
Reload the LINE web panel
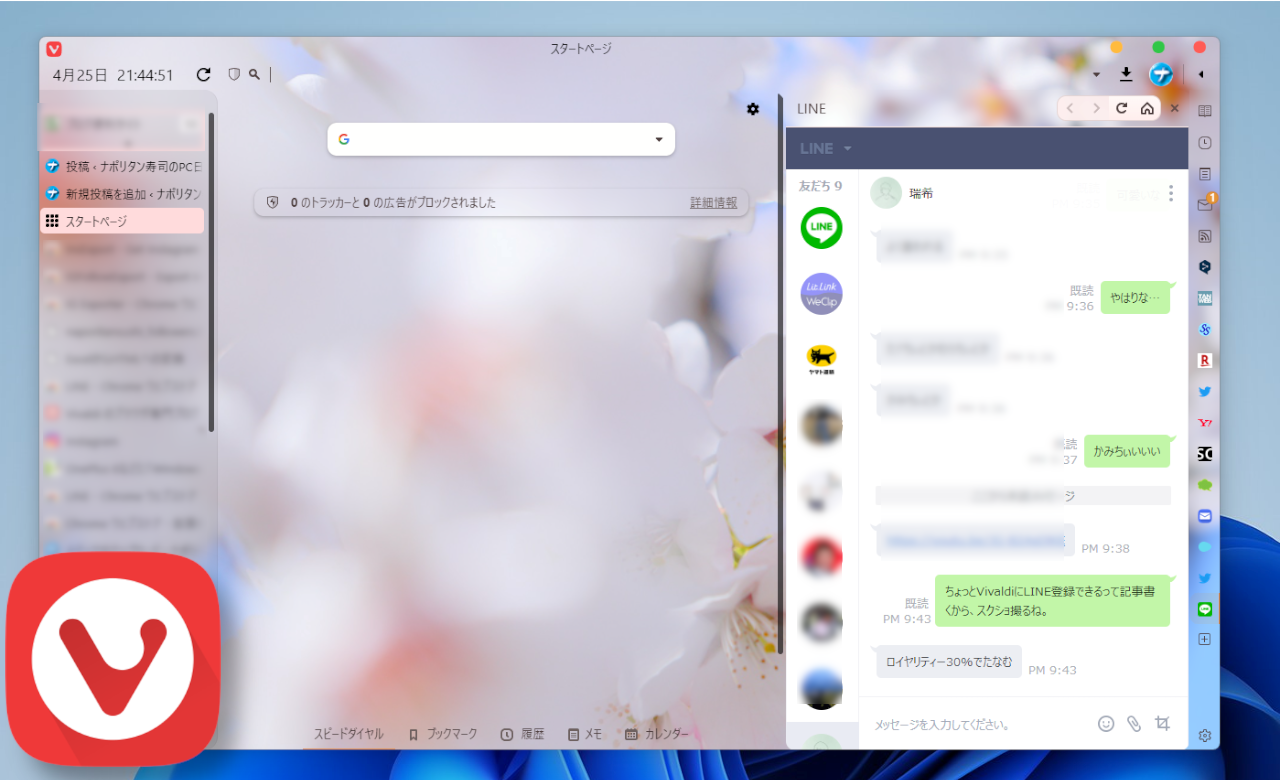[x=1122, y=108]
